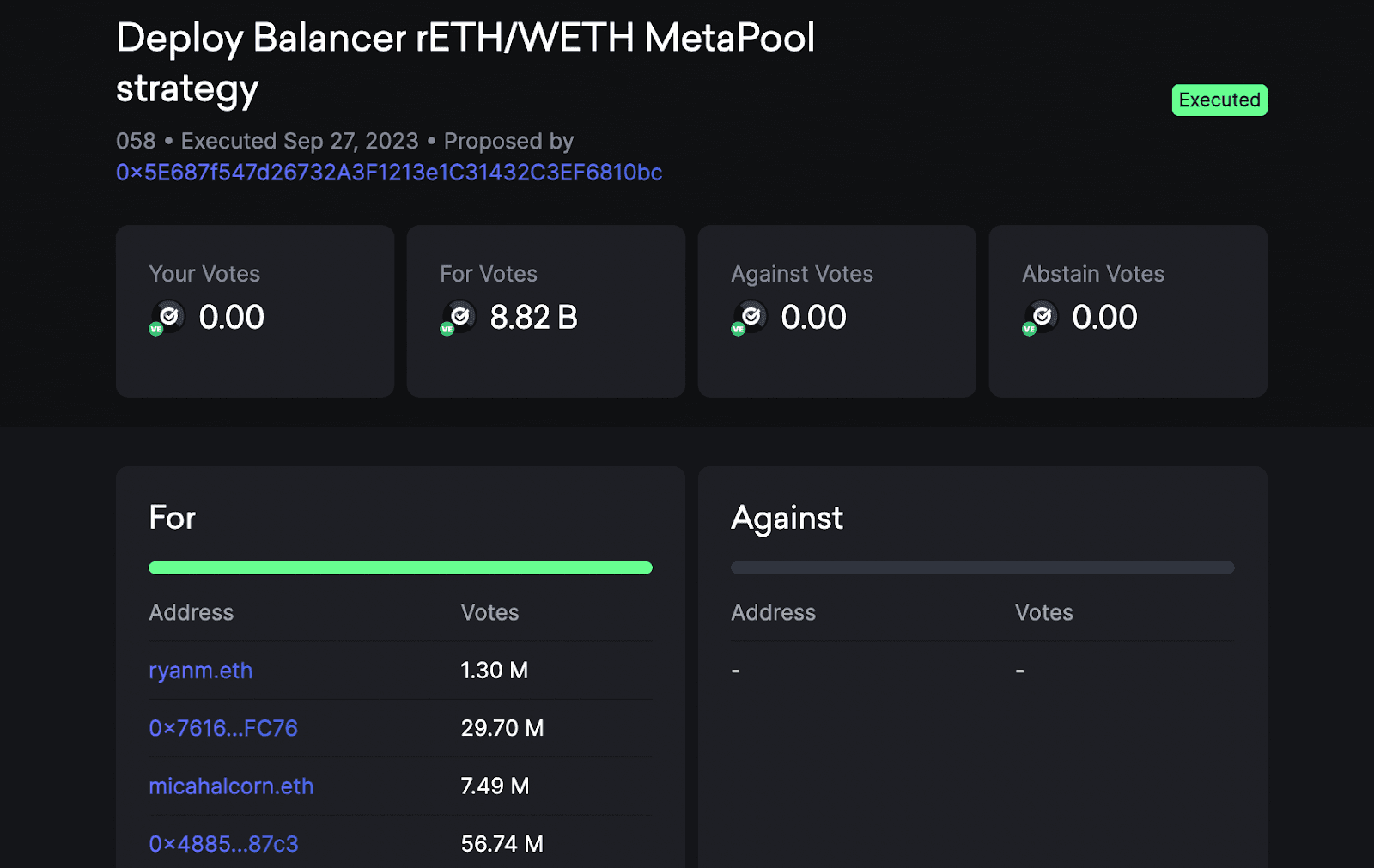The image size is (1374, 868).
Task: Open voter address 0x4885...87c3
Action: click(x=223, y=844)
